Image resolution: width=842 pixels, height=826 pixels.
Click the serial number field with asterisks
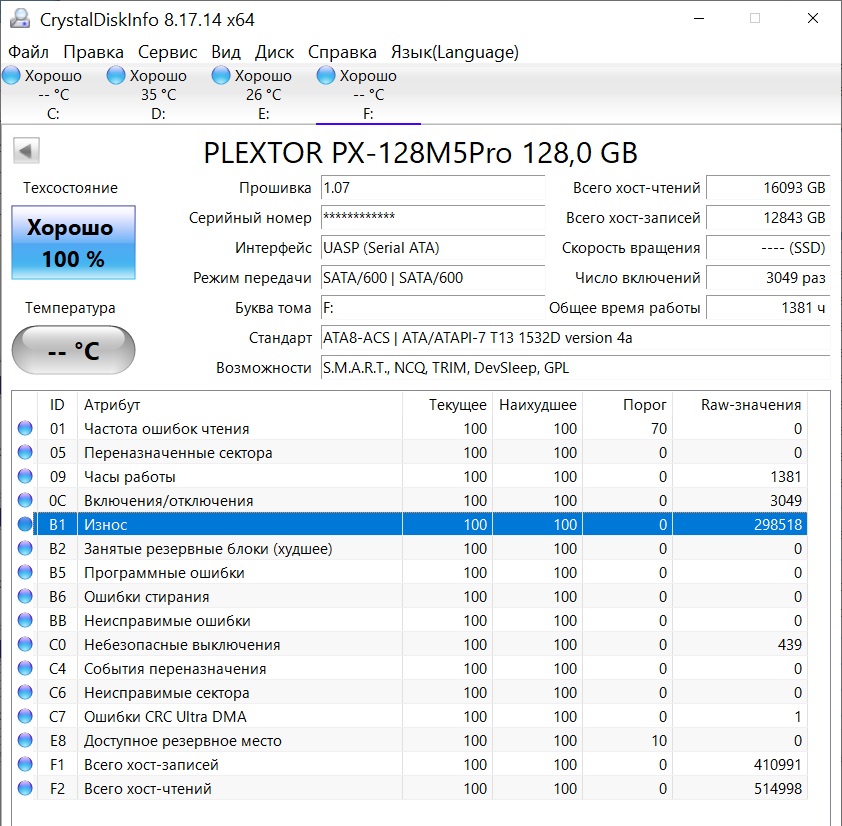point(433,218)
